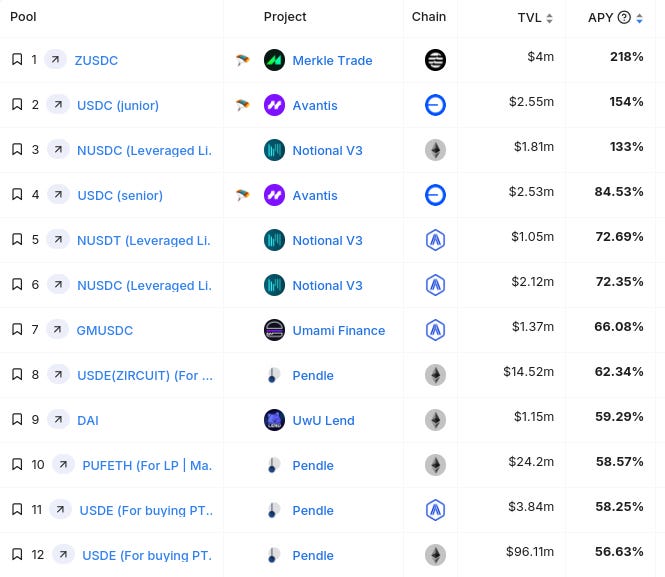The width and height of the screenshot is (665, 577).
Task: Bookmark the GMUSDC pool
Action: pyautogui.click(x=17, y=329)
